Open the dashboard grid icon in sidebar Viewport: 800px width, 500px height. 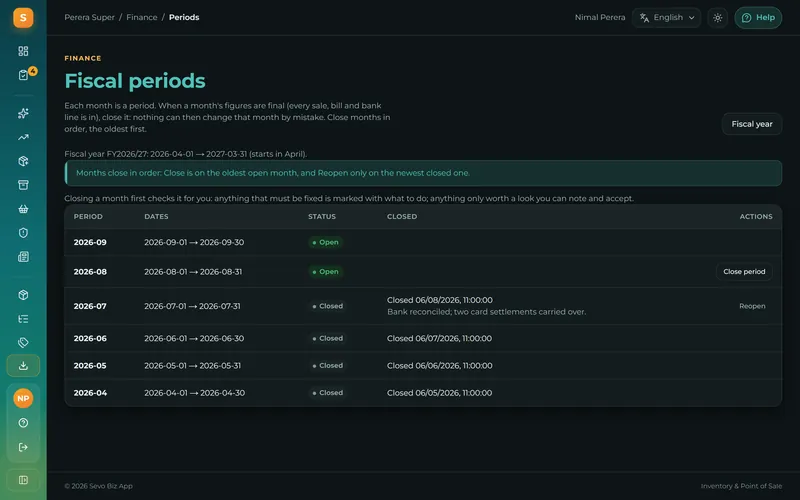pyautogui.click(x=23, y=51)
